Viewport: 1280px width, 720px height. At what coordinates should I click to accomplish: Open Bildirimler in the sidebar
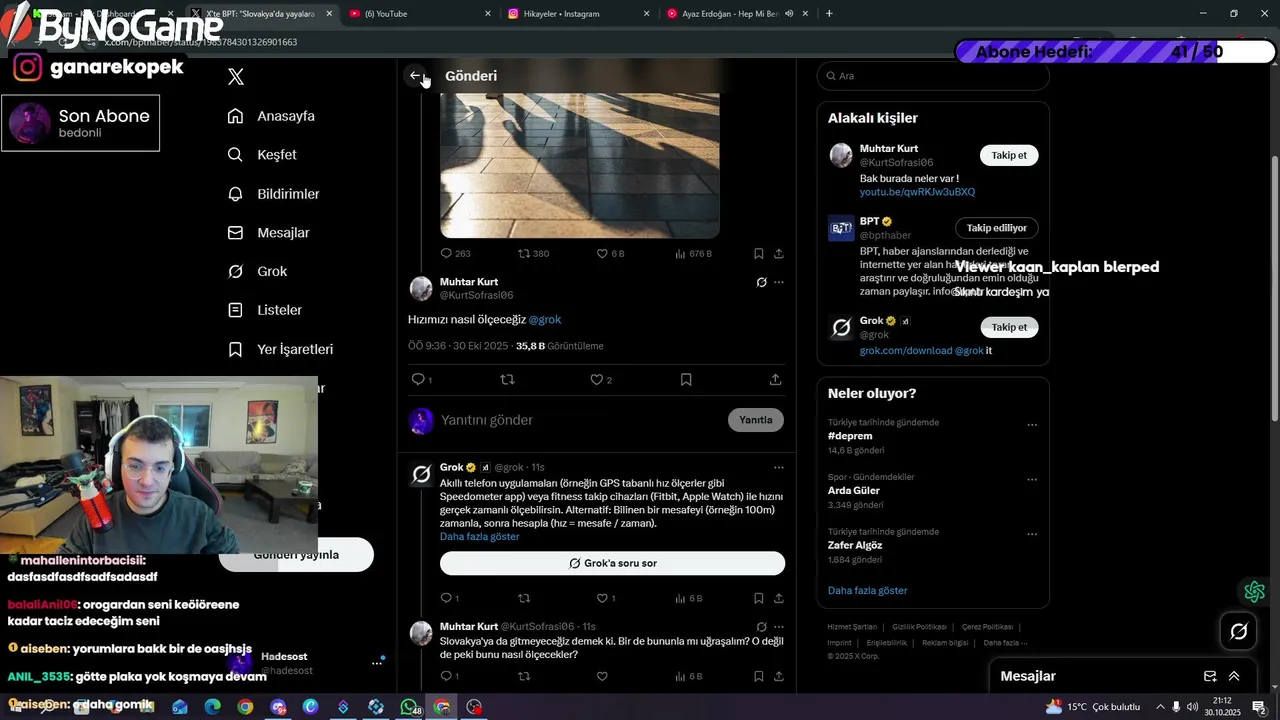(274, 194)
